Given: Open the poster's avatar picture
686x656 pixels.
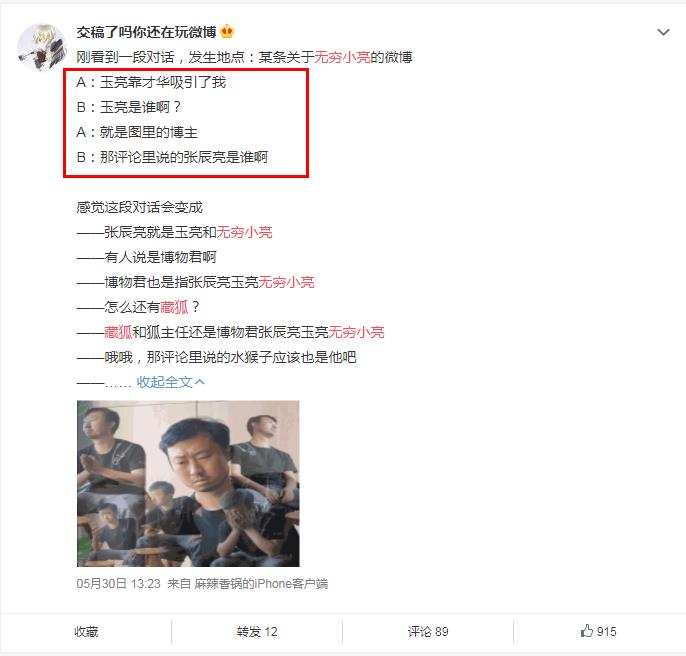Looking at the screenshot, I should [42, 47].
